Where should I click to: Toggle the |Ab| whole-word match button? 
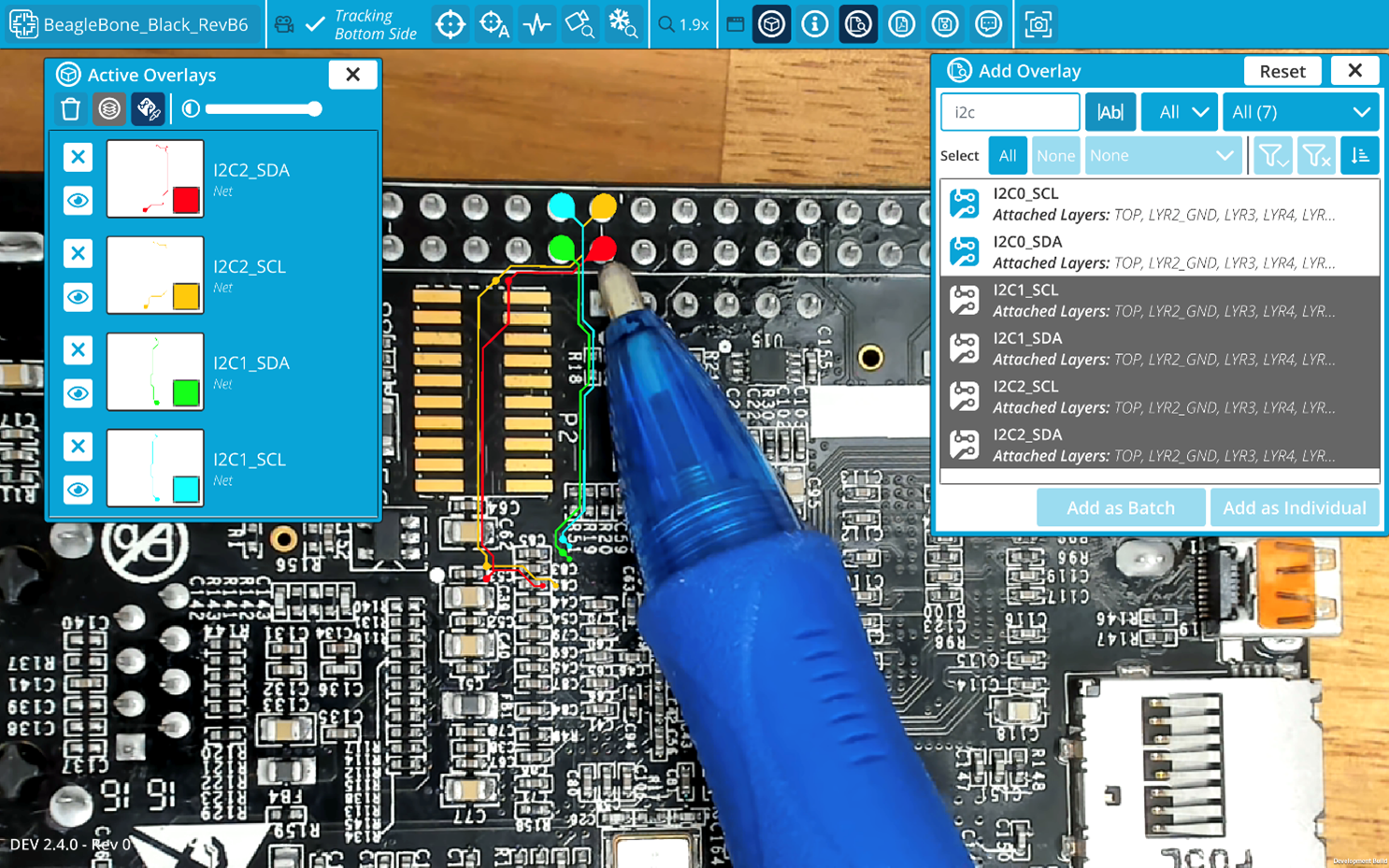click(1110, 112)
